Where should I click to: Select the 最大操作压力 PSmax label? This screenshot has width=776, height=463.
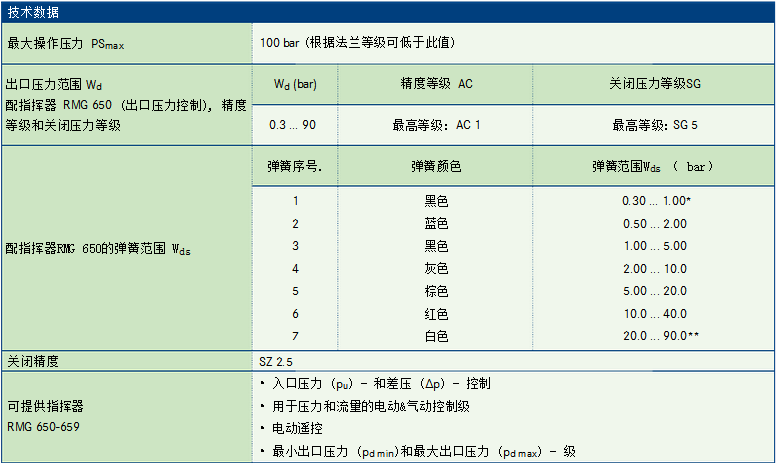click(x=65, y=44)
